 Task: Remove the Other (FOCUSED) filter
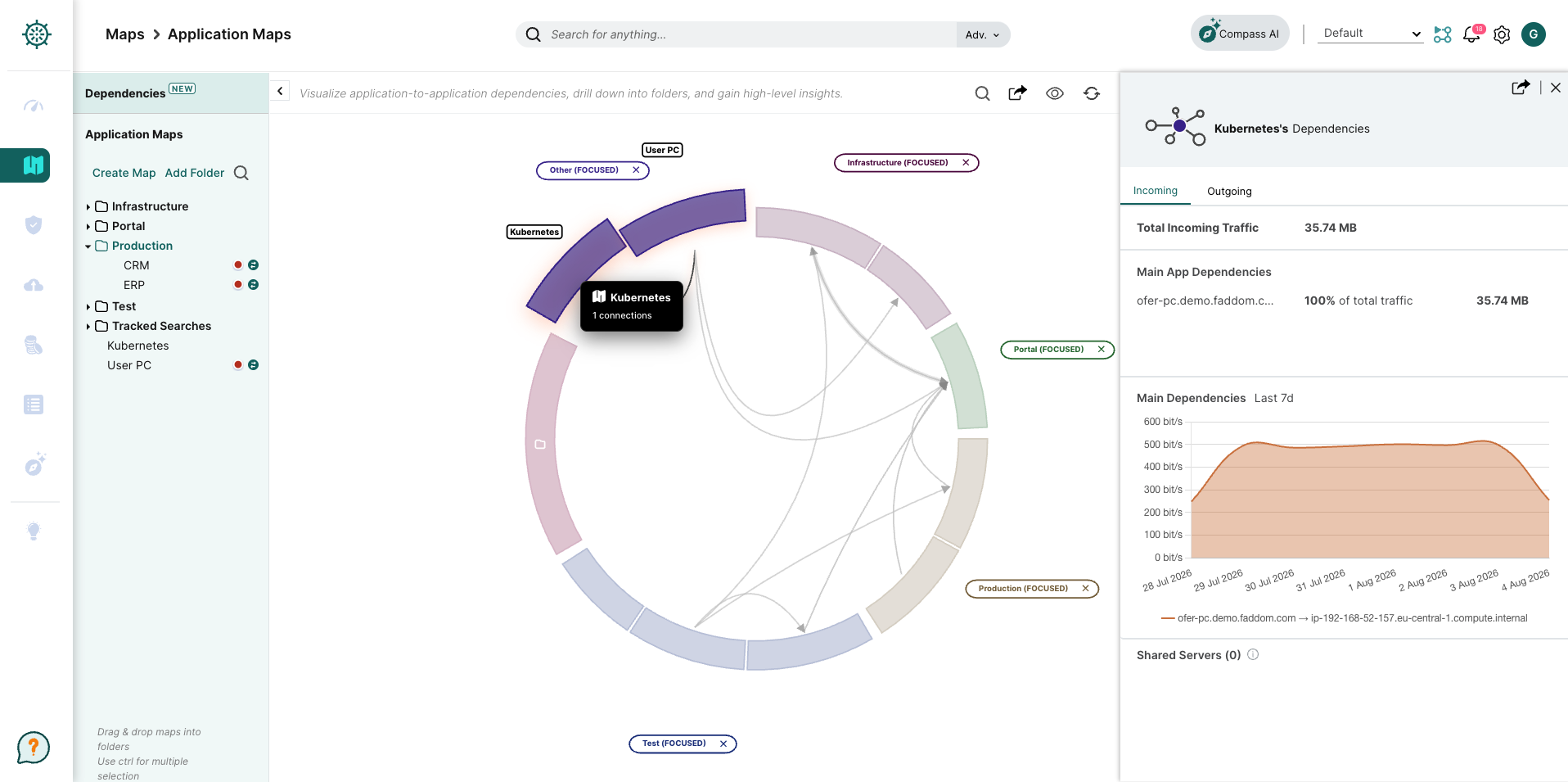tap(636, 170)
